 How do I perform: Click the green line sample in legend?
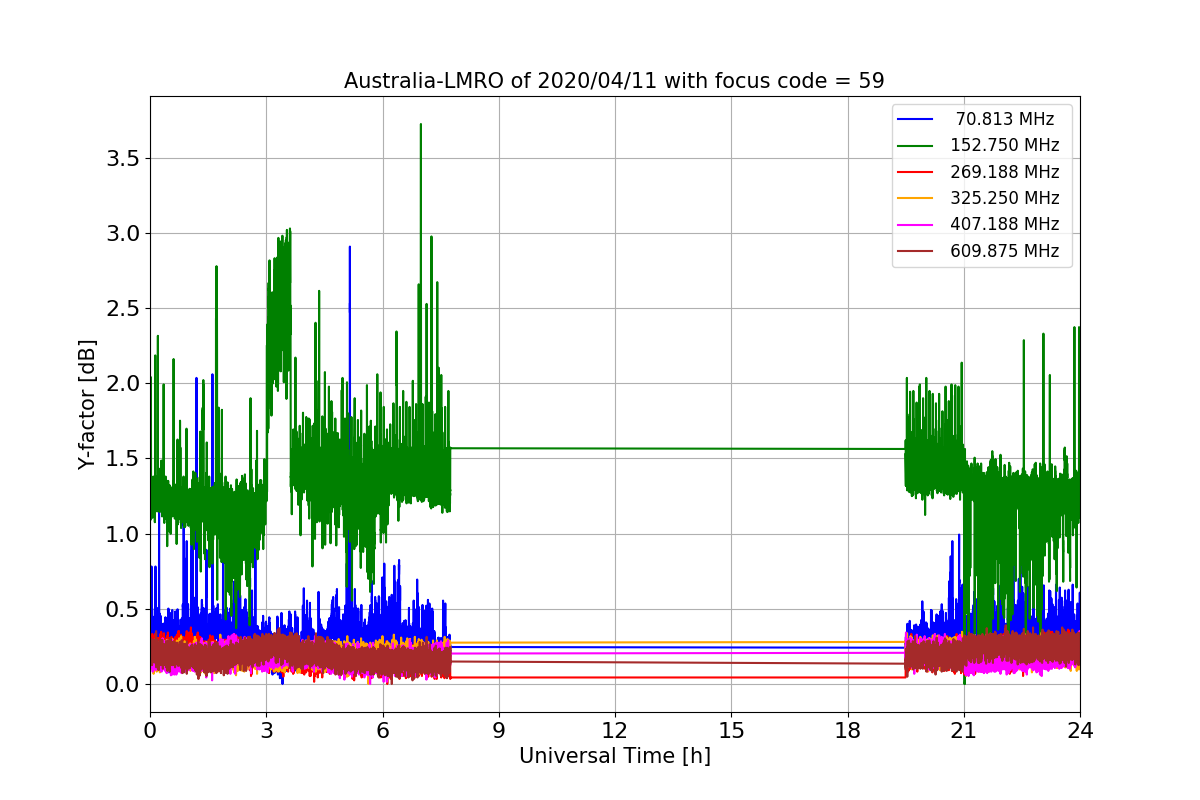click(x=916, y=145)
